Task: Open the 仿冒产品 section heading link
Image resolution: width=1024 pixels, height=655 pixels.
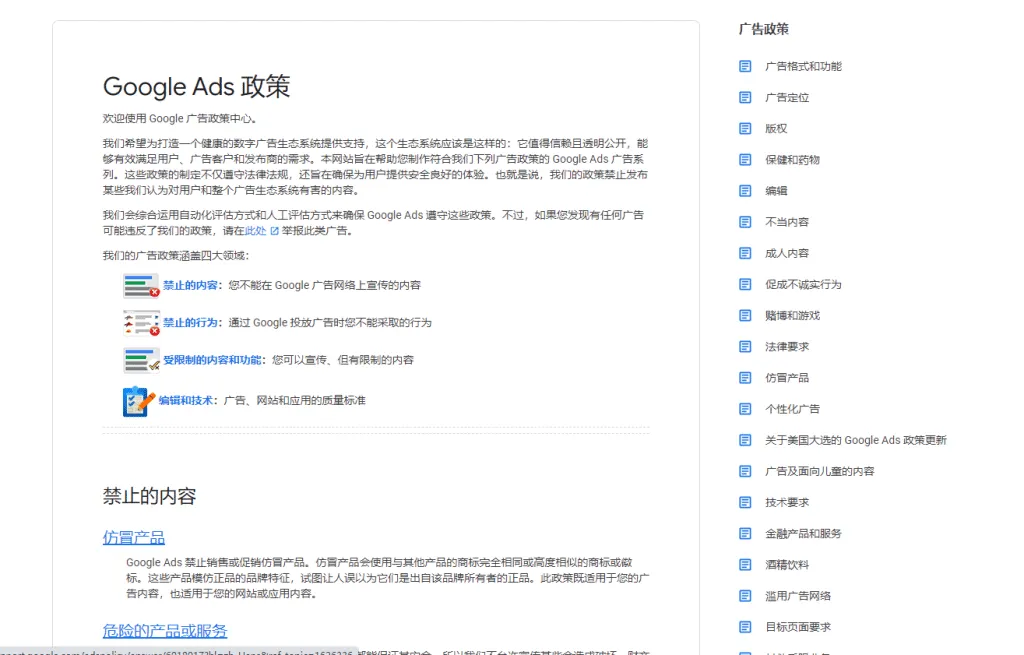Action: [x=133, y=538]
